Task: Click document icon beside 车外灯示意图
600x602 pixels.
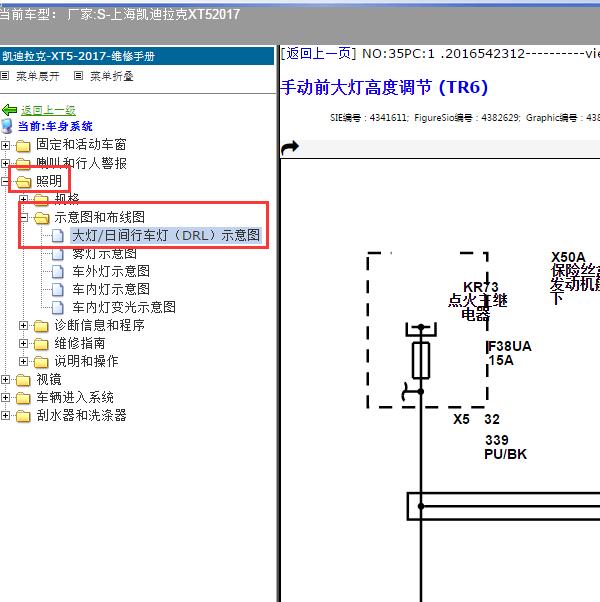Action: click(58, 271)
